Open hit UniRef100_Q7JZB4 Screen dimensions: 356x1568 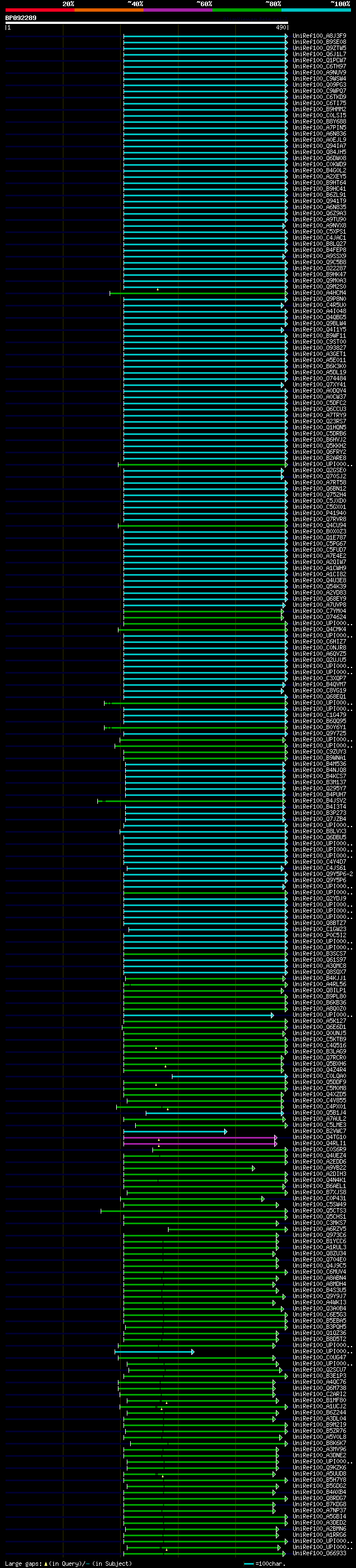click(319, 819)
